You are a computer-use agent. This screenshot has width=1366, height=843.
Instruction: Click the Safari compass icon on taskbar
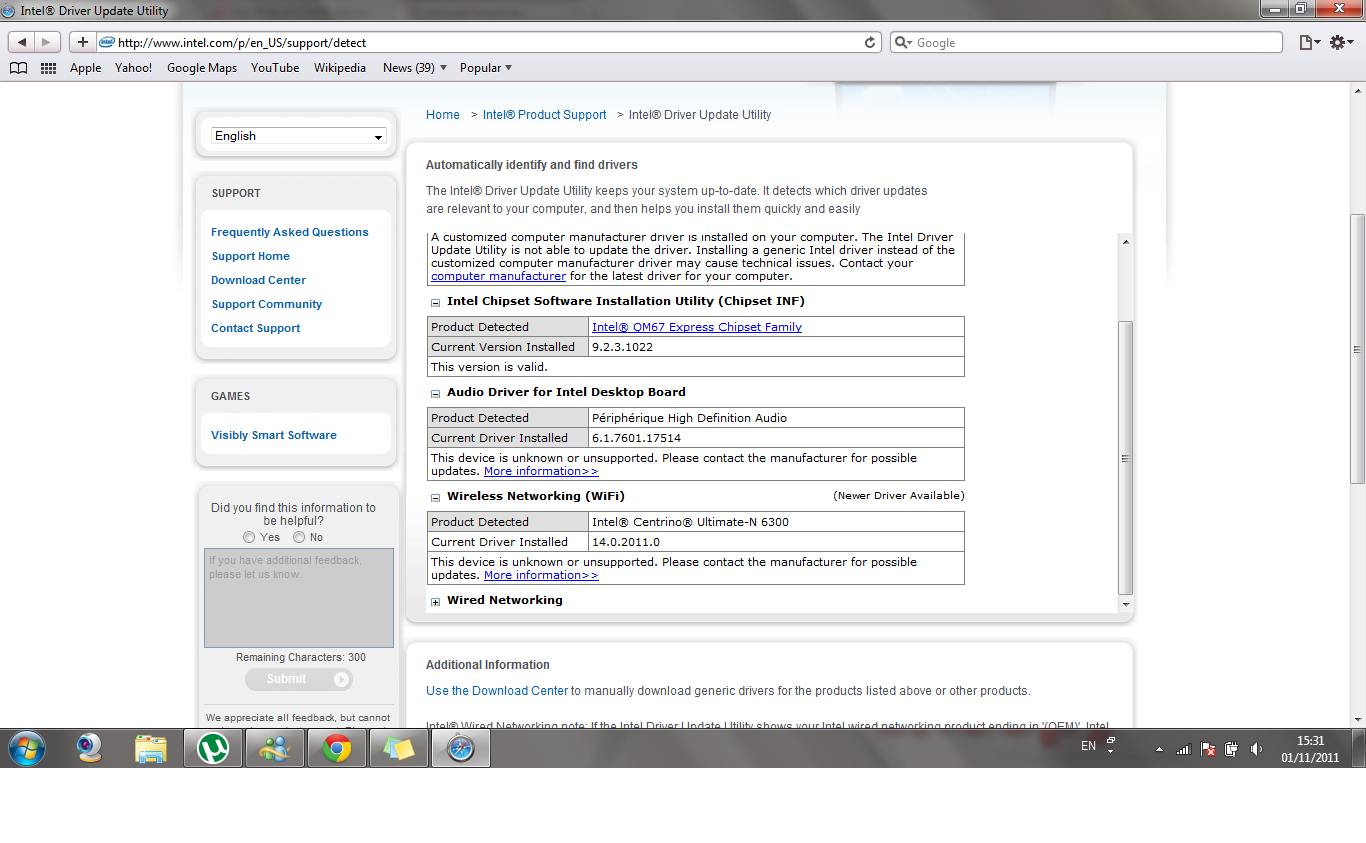[461, 748]
